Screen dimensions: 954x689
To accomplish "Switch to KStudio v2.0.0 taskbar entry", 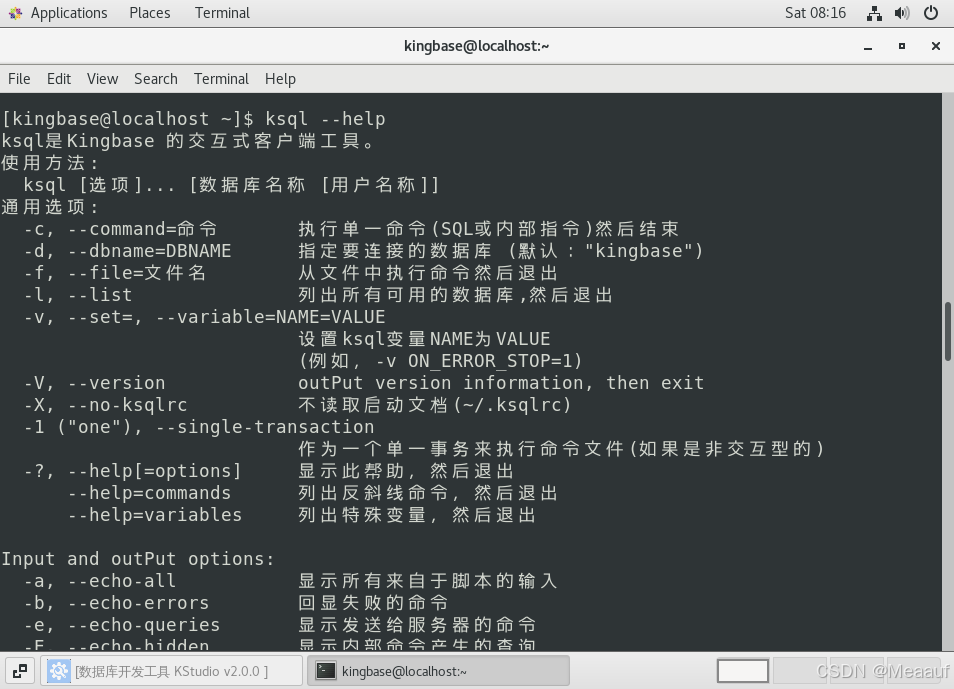I will 172,671.
